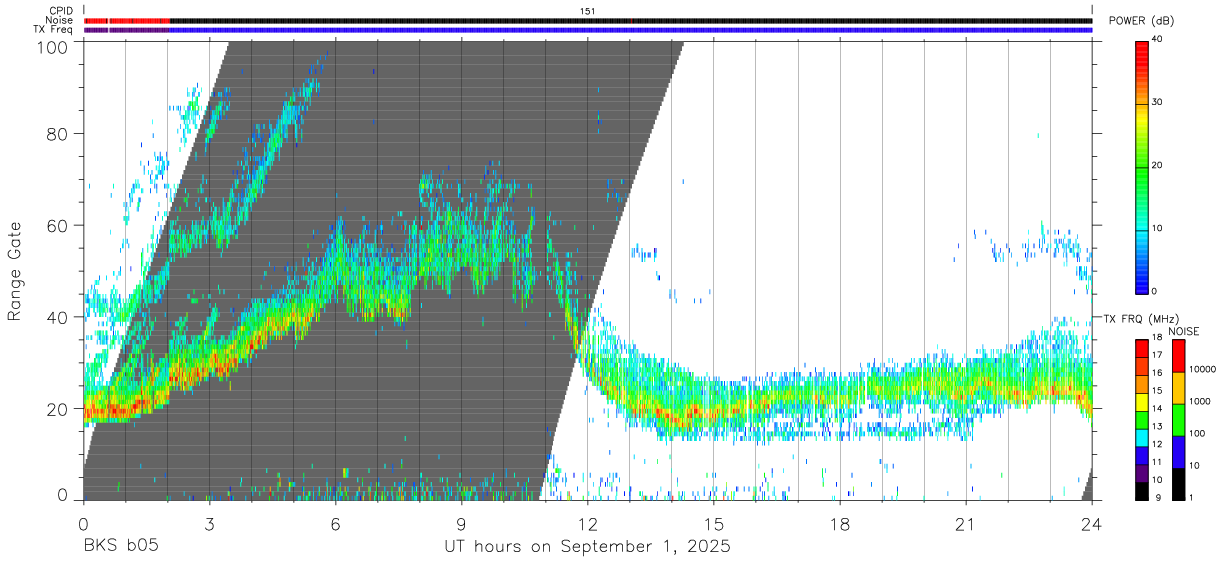Click the red segment of the Noise bar
This screenshot has height=567, width=1228.
point(127,20)
